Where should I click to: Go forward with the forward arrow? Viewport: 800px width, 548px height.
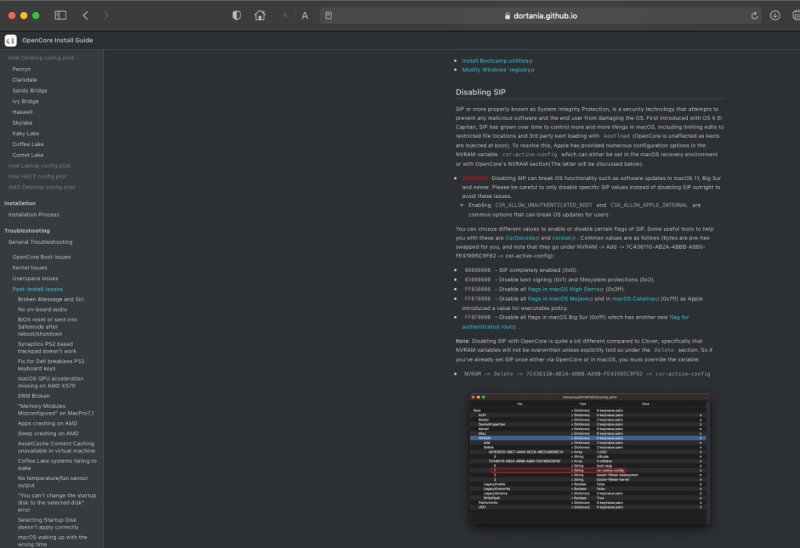[x=106, y=15]
